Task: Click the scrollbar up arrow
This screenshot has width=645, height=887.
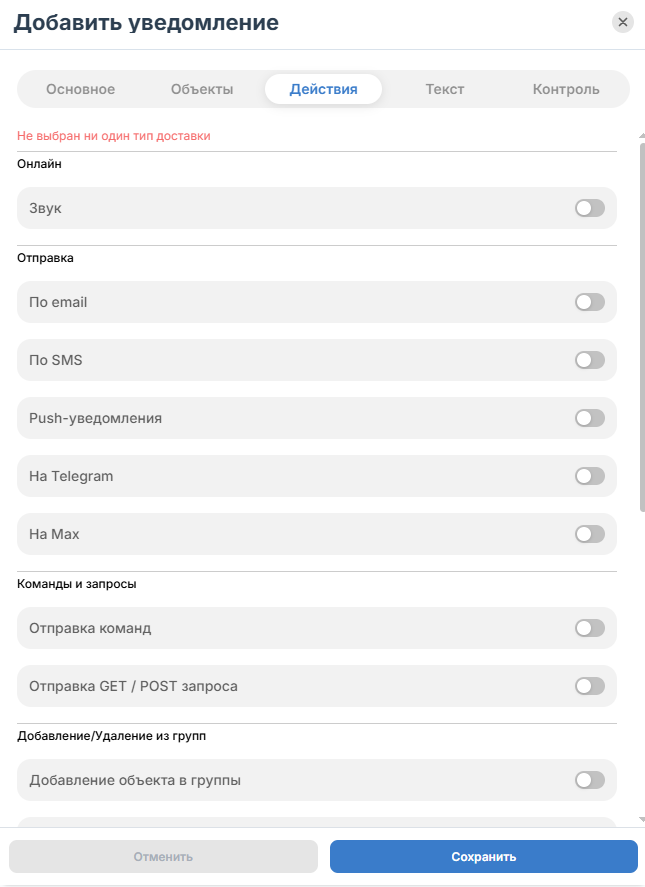Action: tap(642, 136)
